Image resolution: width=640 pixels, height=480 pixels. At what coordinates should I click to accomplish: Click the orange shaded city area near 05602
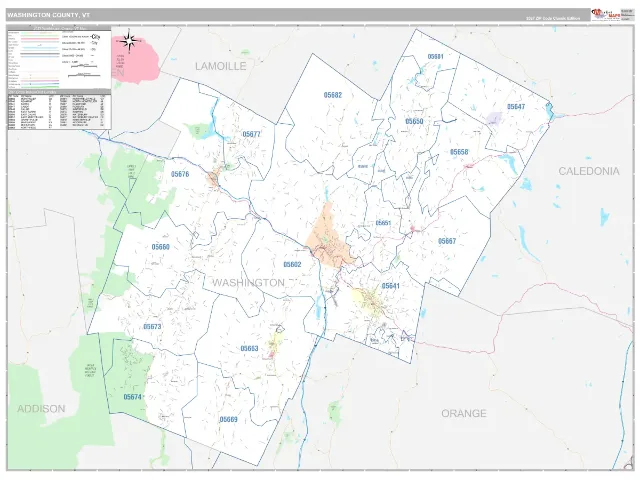tap(330, 239)
